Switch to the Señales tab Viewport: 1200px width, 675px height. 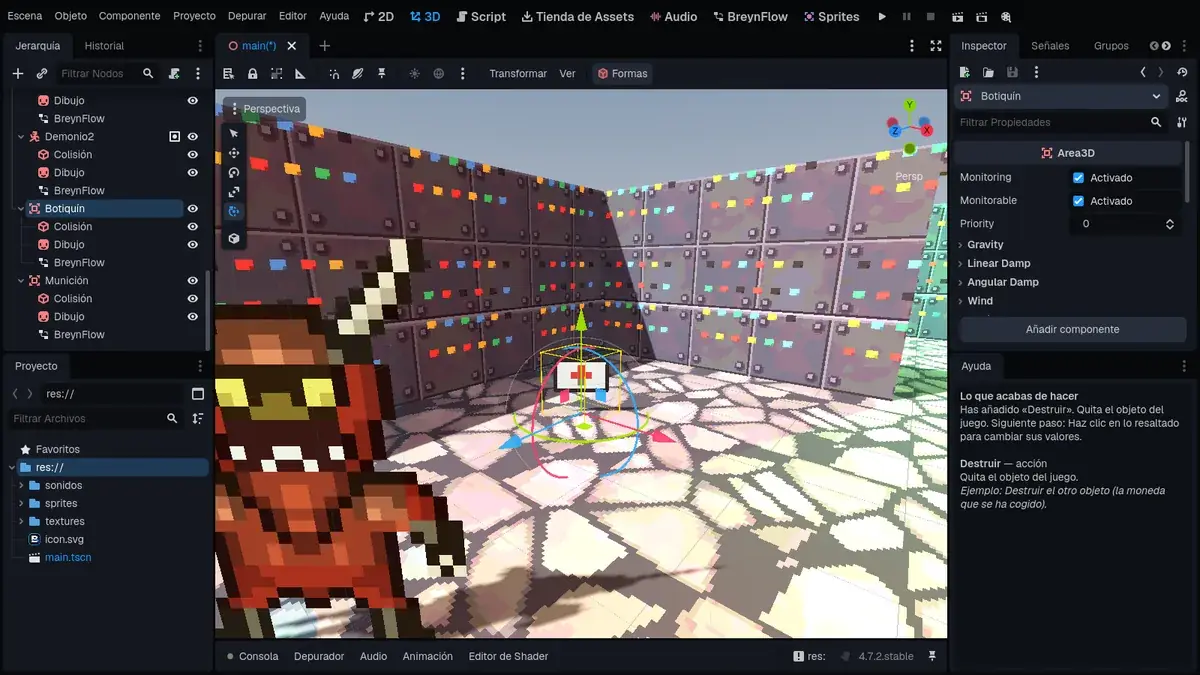pos(1050,46)
